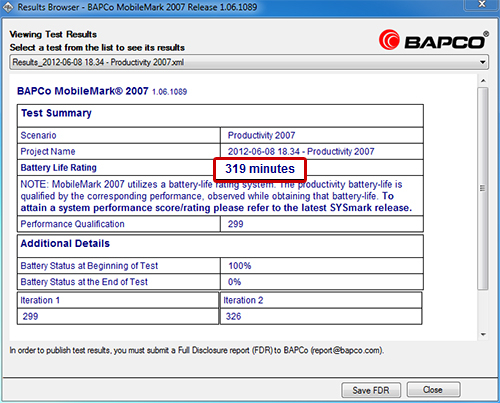
Task: Click the 'Battery Life Rating' label
Action: click(x=59, y=168)
